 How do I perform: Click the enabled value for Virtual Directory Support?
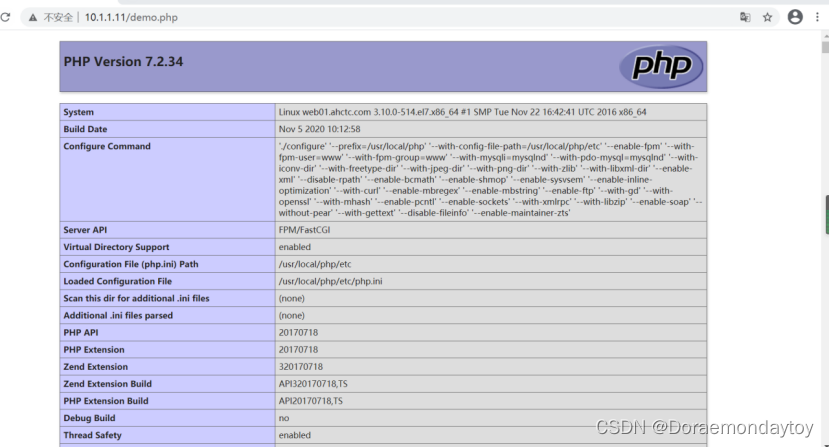pos(294,247)
